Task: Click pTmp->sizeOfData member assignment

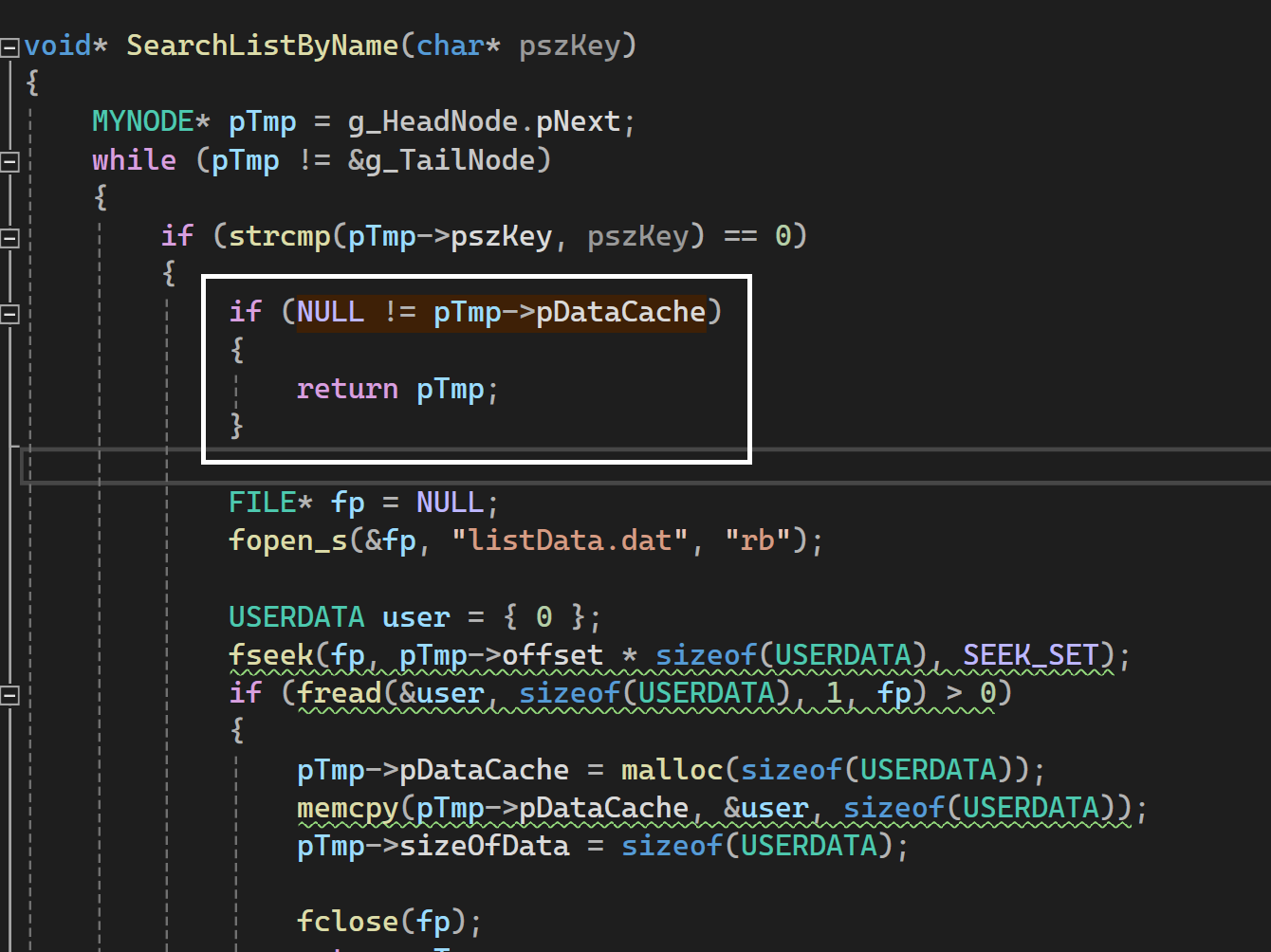Action: point(433,847)
